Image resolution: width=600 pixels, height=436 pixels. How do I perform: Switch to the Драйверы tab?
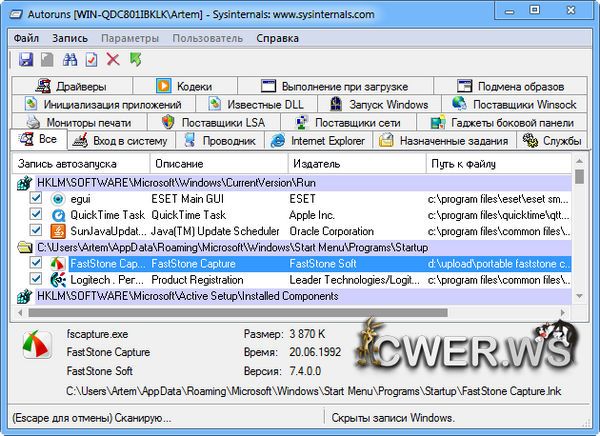70,86
